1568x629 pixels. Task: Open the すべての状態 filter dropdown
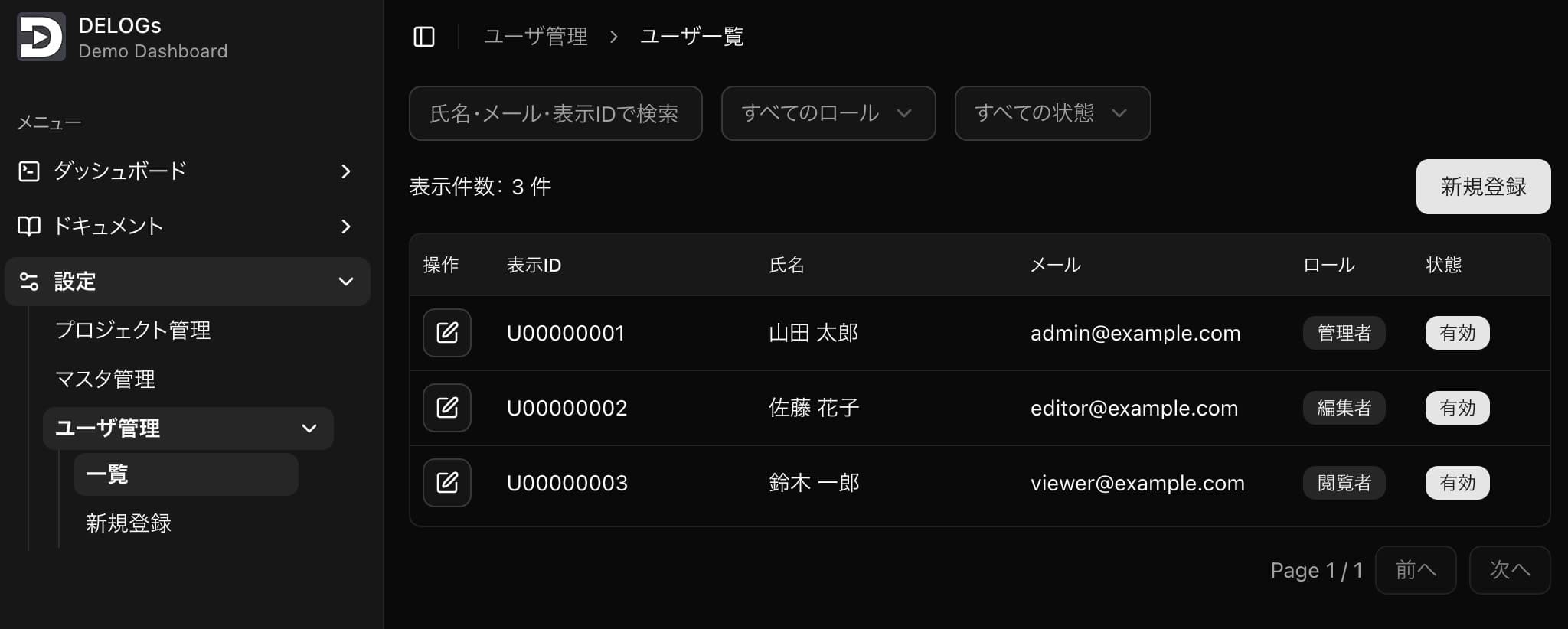click(1052, 113)
